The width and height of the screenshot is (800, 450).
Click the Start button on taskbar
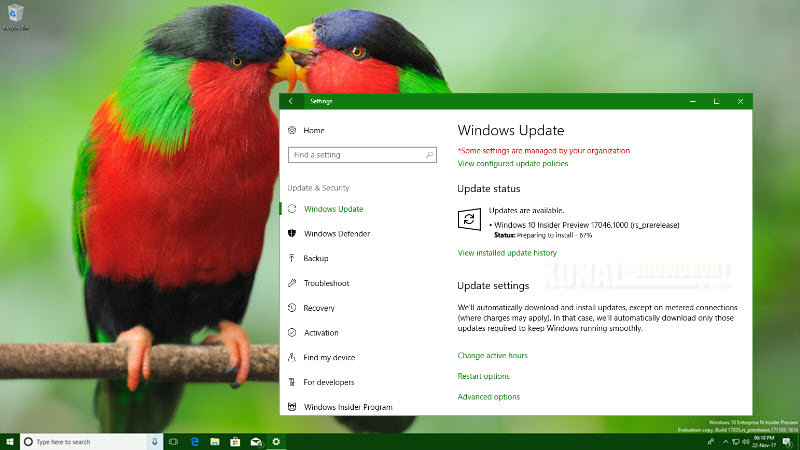pos(10,442)
